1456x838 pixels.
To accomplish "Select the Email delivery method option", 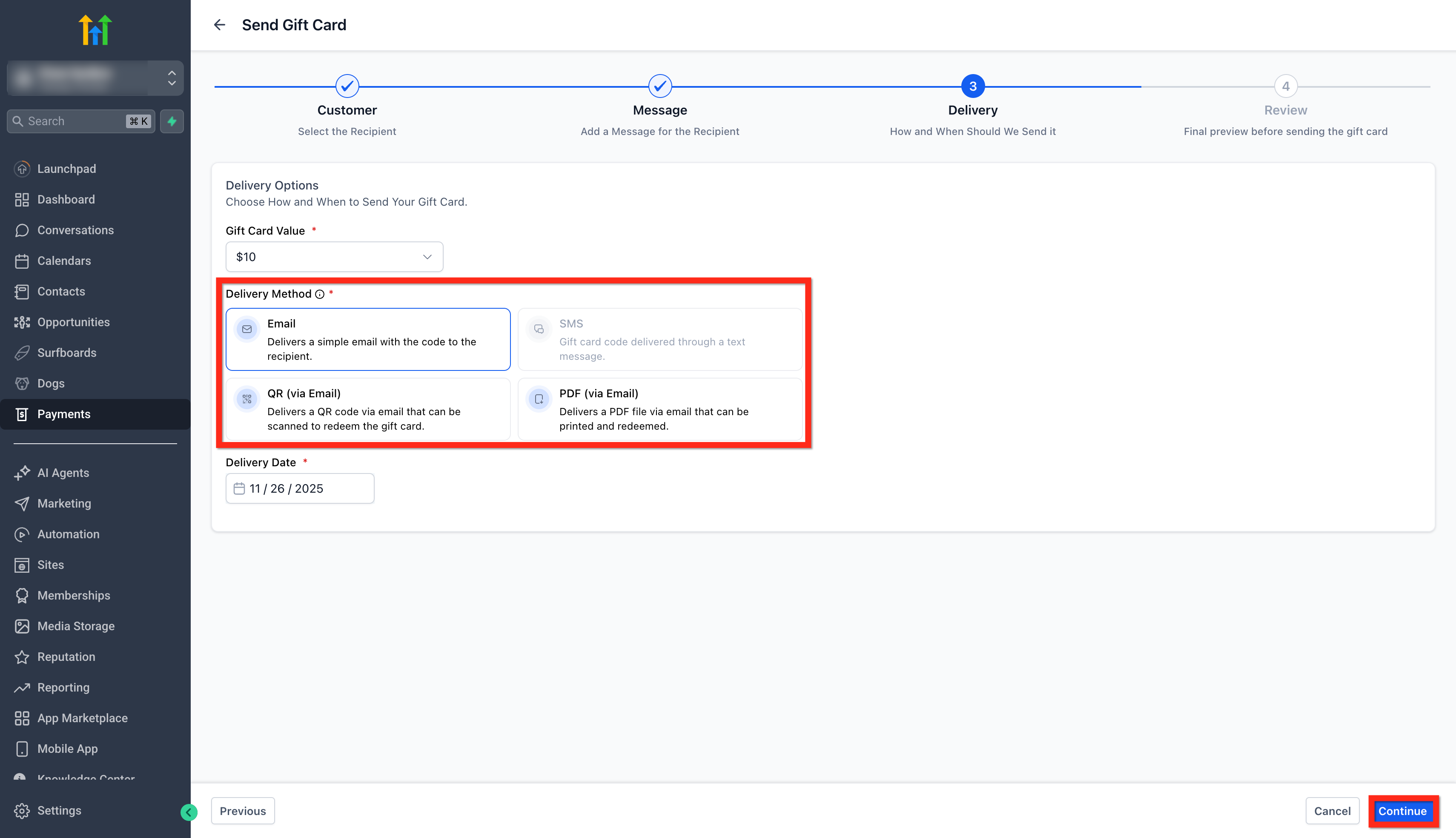I will pyautogui.click(x=367, y=339).
